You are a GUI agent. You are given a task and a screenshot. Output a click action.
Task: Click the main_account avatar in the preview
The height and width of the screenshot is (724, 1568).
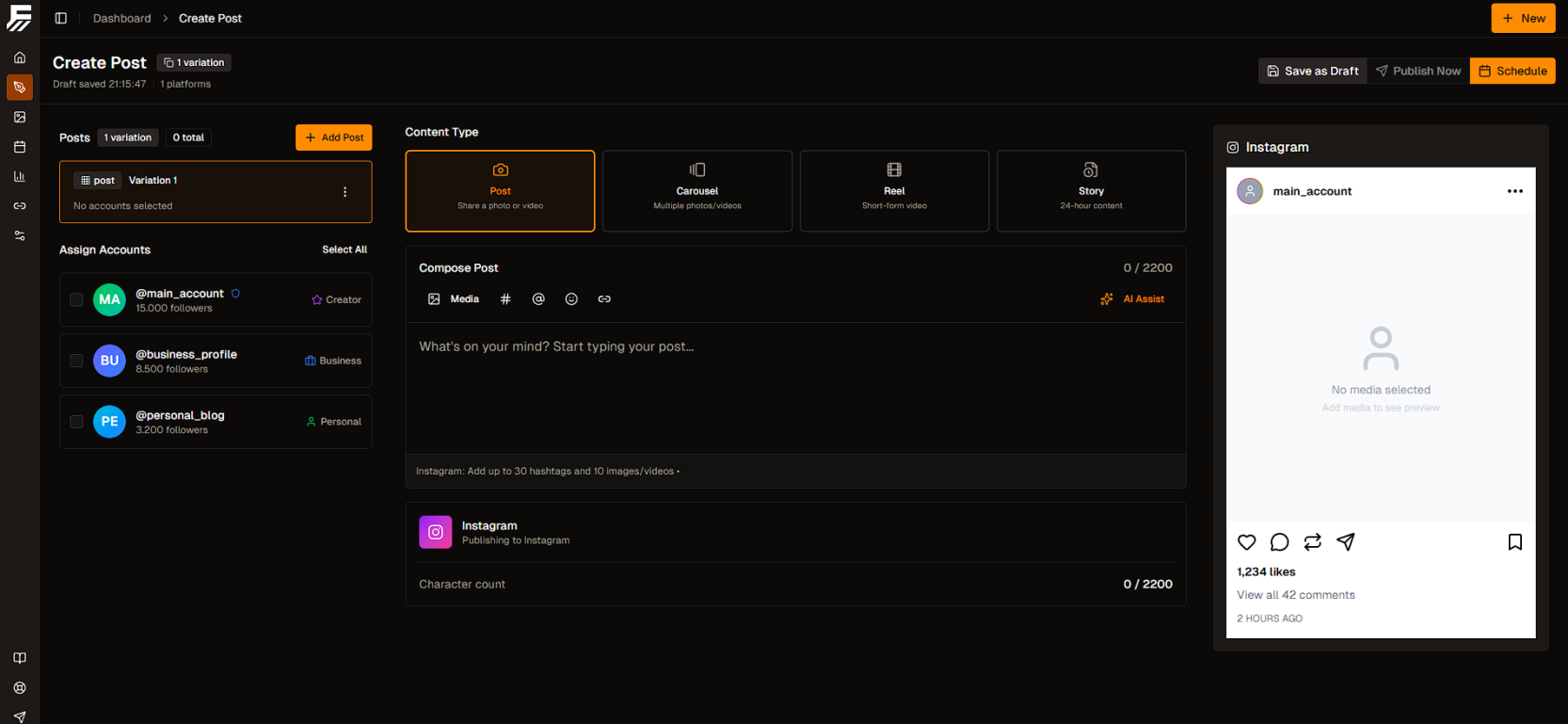(1250, 191)
